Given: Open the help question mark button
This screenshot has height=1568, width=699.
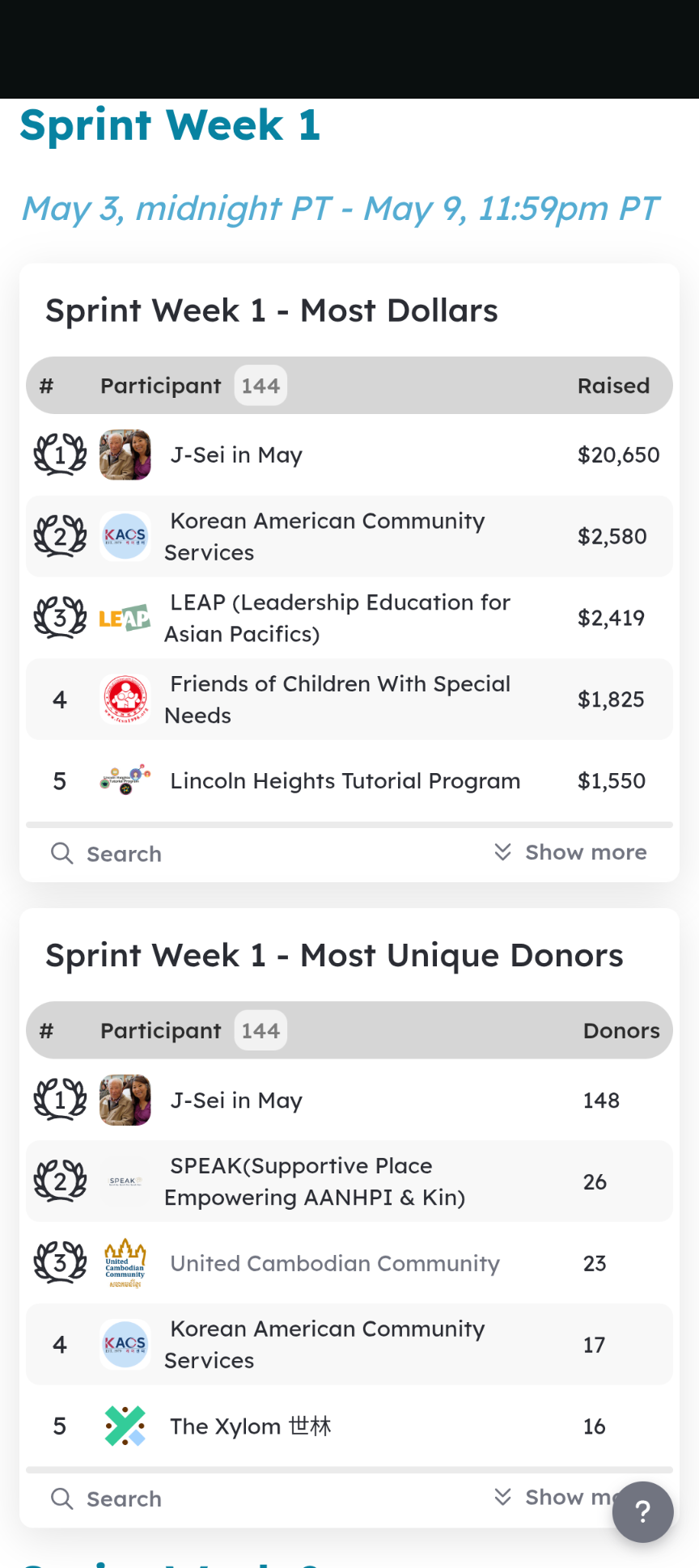Looking at the screenshot, I should pyautogui.click(x=642, y=1511).
